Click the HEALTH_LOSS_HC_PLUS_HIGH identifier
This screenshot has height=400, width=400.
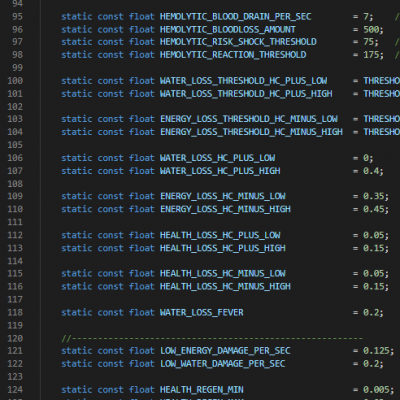(223, 248)
